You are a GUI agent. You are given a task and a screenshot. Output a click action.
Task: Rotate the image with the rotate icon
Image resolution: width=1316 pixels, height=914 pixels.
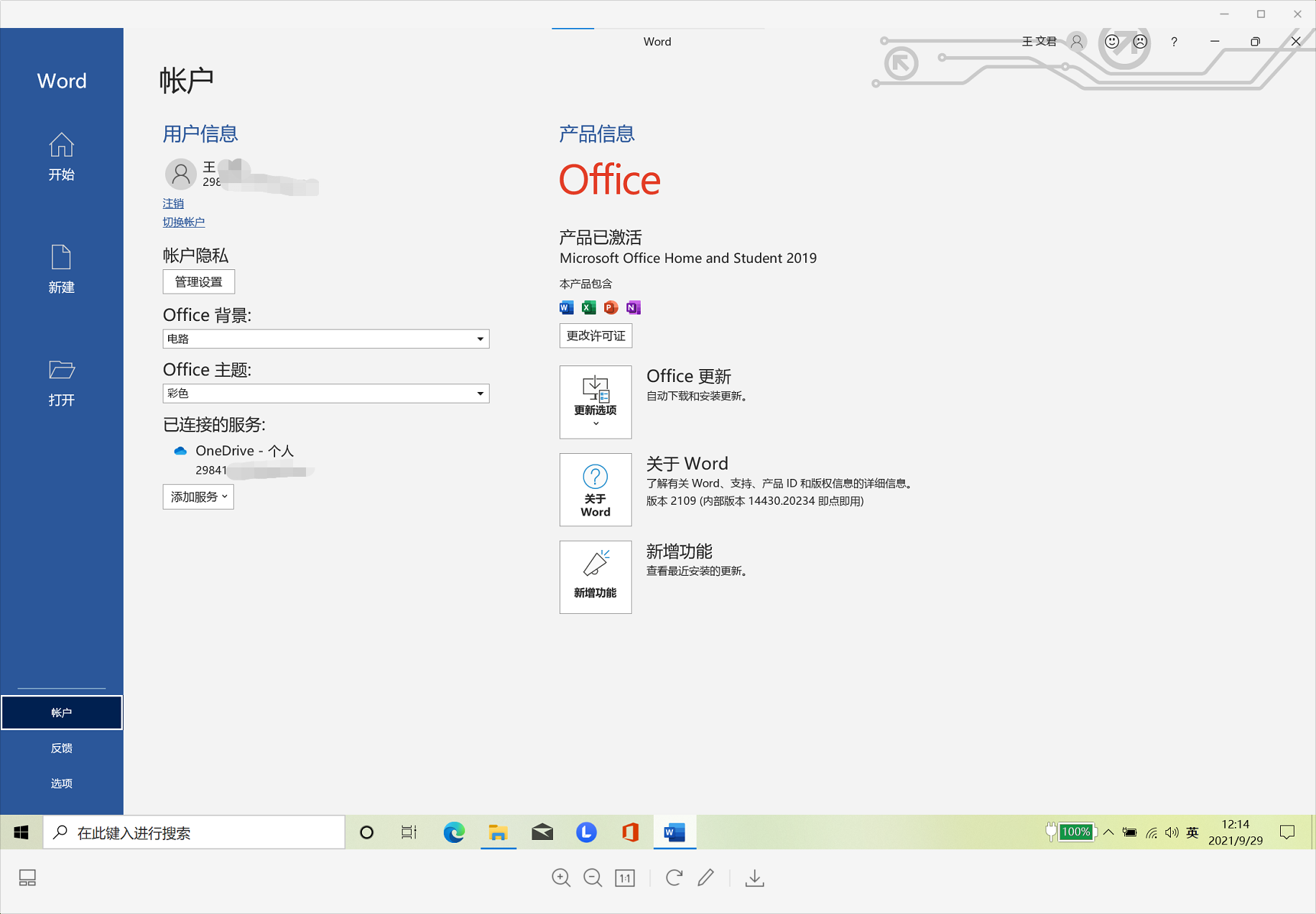tap(674, 877)
